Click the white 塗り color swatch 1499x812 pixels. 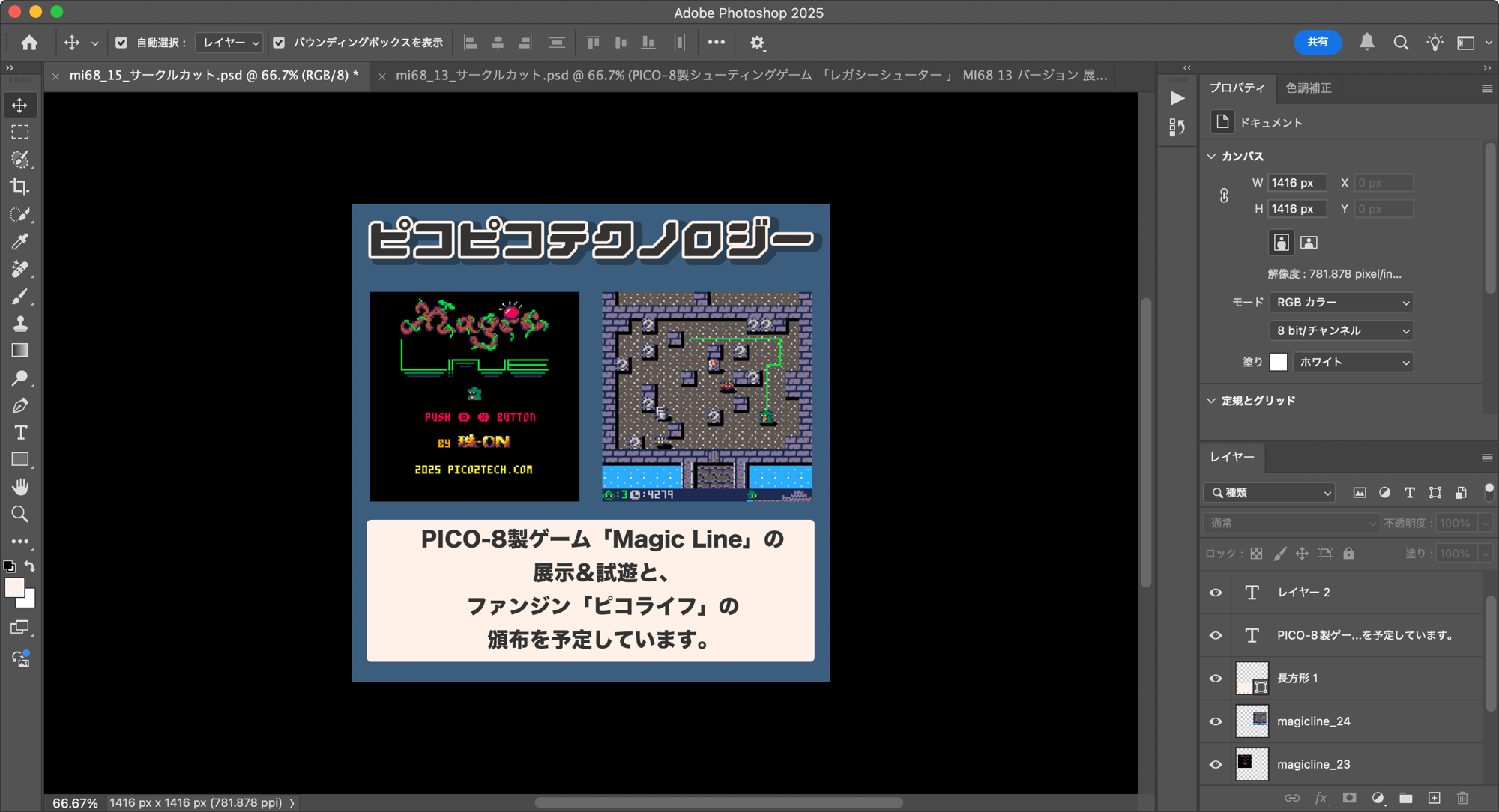coord(1278,362)
